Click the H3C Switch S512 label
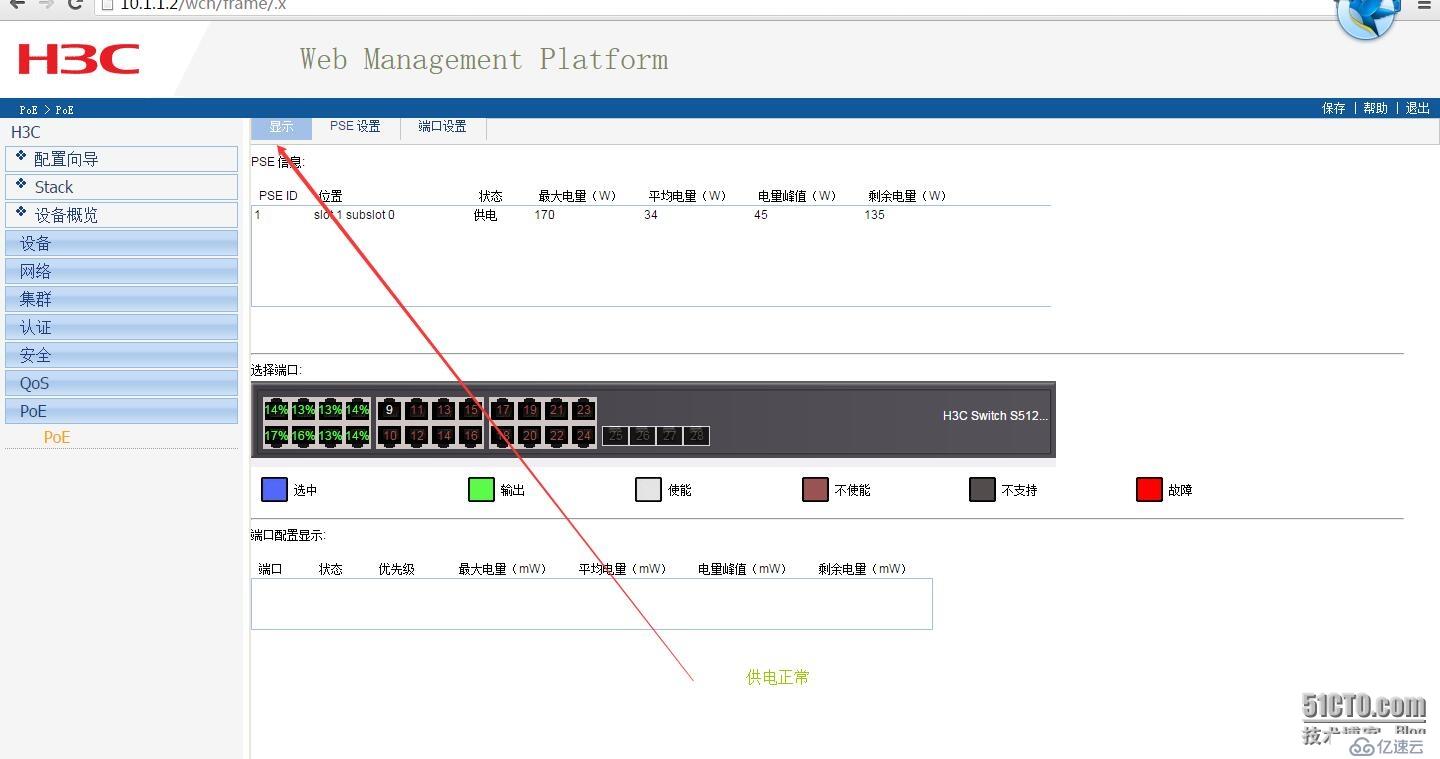Screen dimensions: 1440x759 [x=995, y=415]
